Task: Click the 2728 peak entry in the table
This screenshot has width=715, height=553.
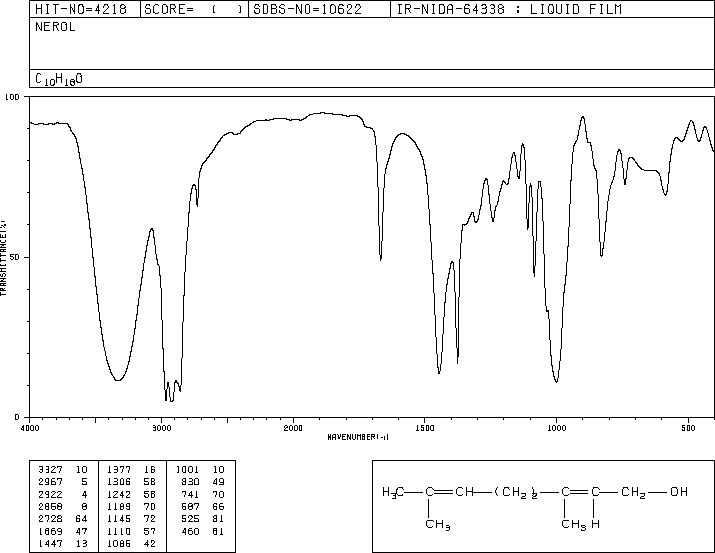Action: (51, 519)
